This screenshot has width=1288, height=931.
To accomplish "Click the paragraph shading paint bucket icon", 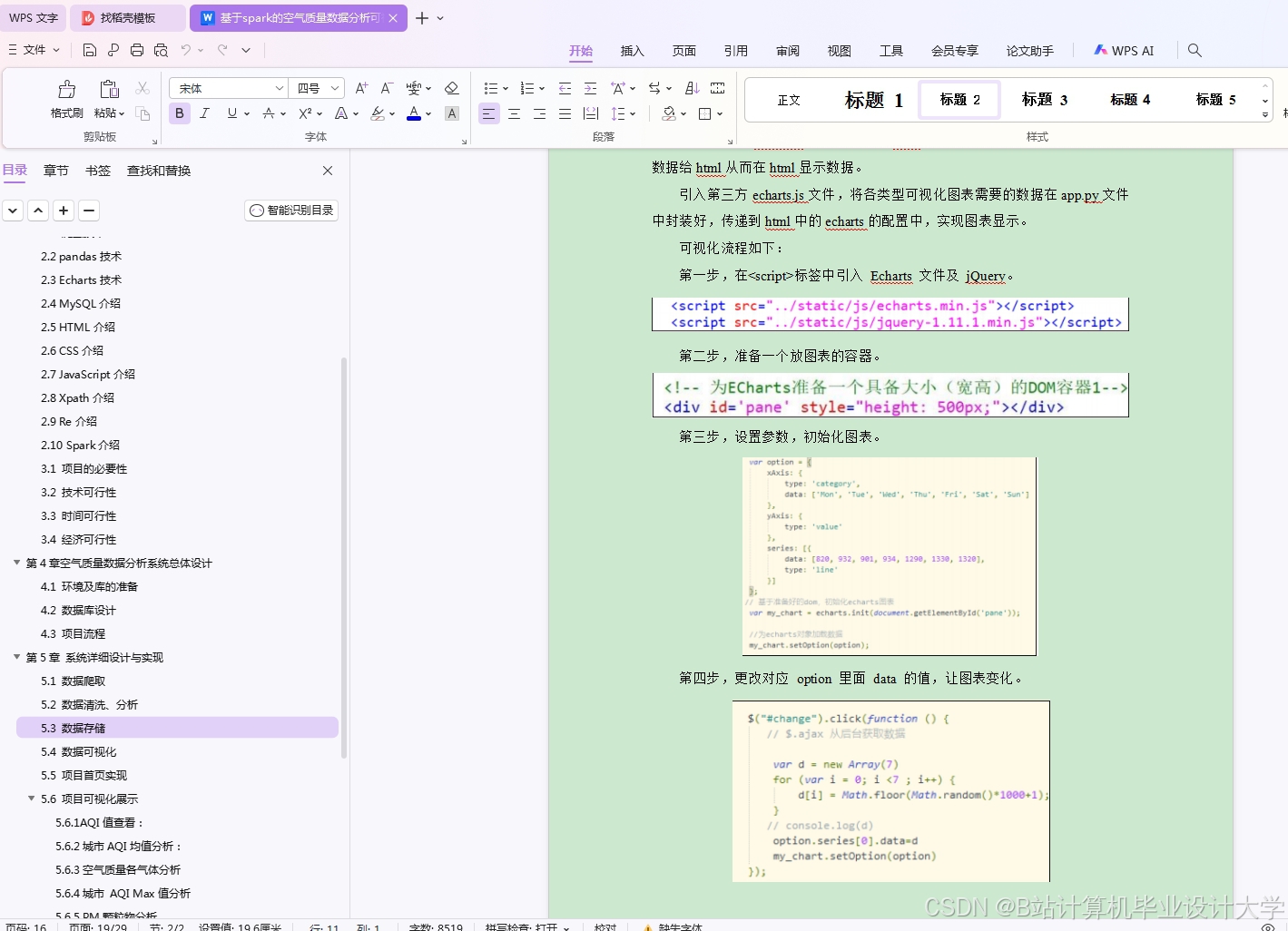I will click(x=669, y=113).
